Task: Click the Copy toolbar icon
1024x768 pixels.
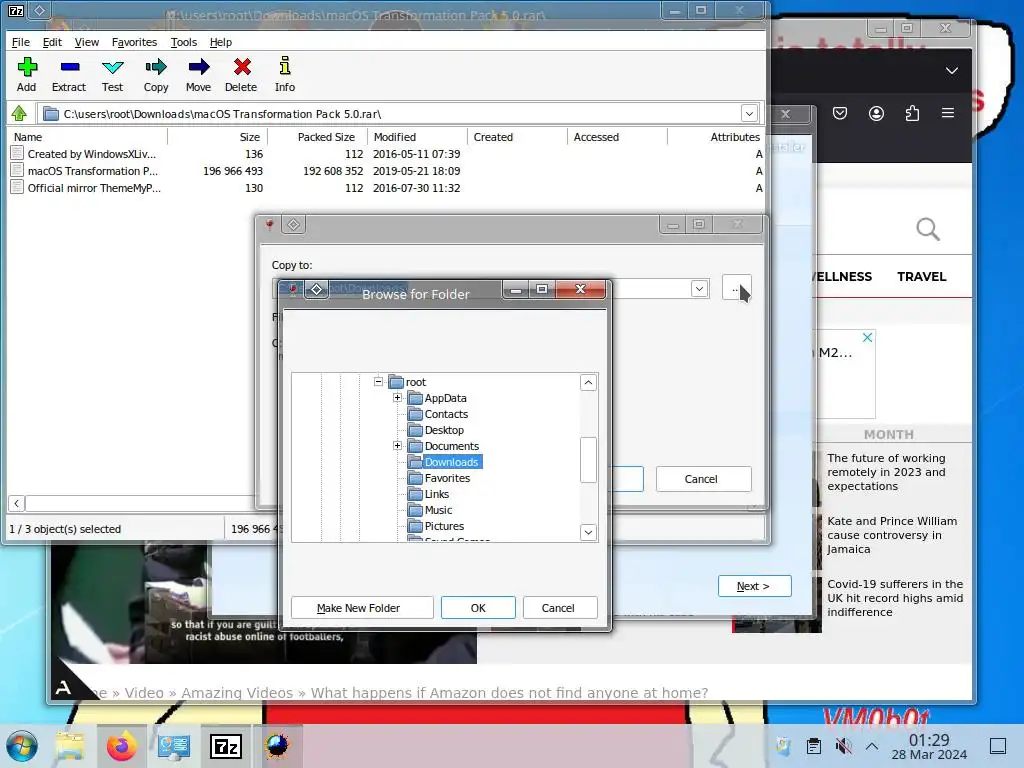Action: pos(156,75)
